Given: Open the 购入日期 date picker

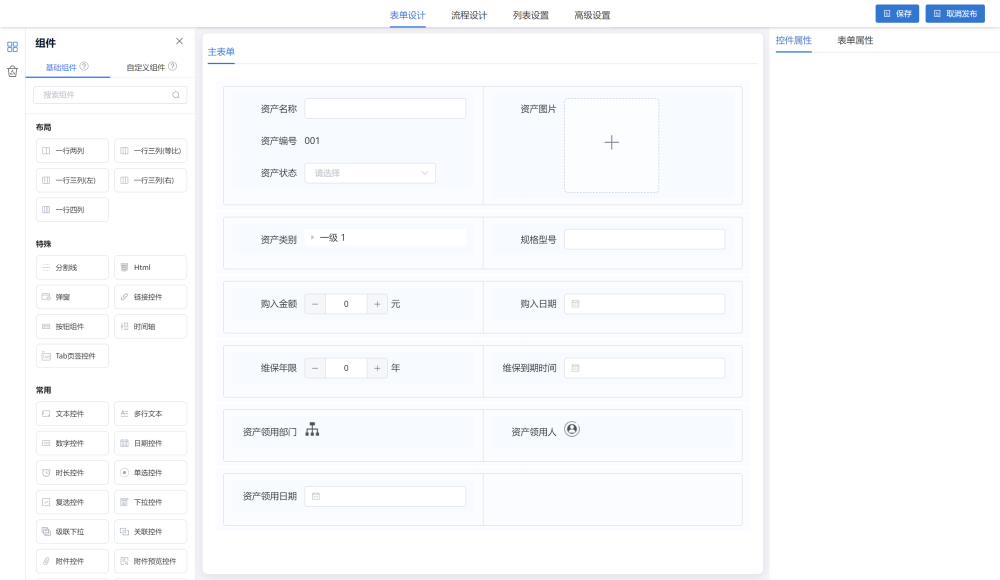Looking at the screenshot, I should click(643, 304).
